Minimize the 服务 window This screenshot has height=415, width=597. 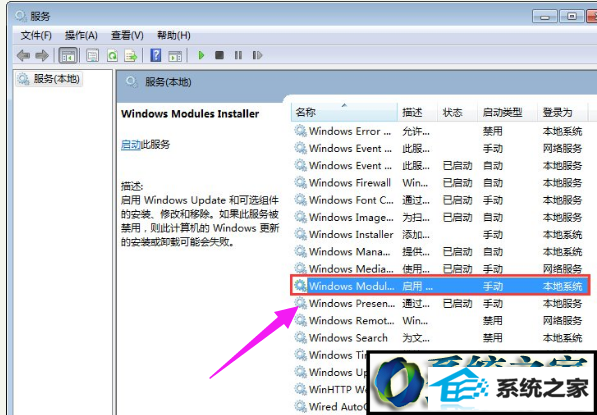click(x=544, y=17)
